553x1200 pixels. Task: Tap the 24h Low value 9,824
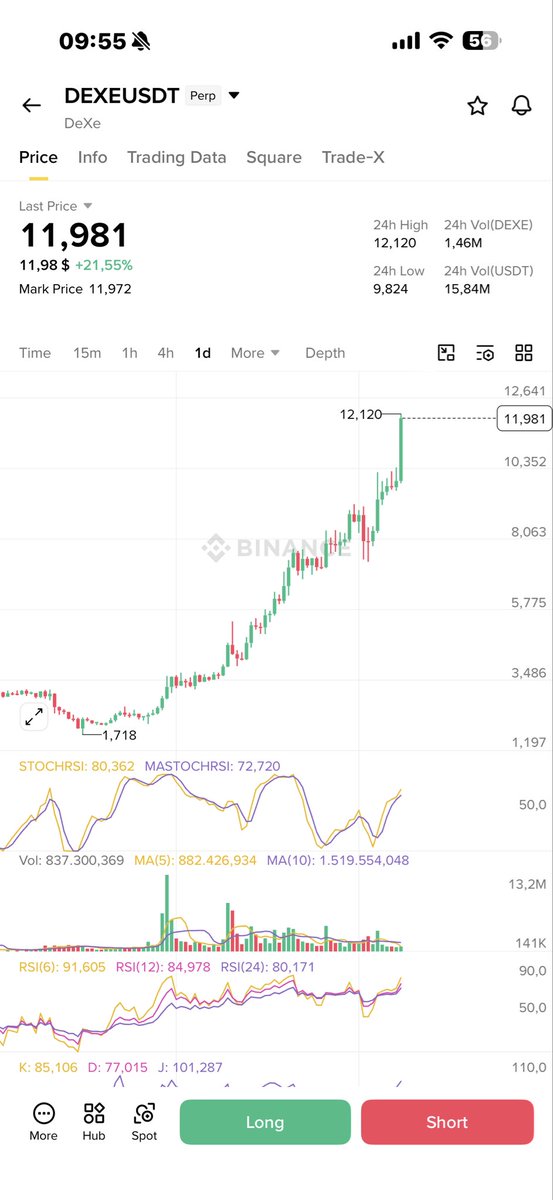(391, 289)
